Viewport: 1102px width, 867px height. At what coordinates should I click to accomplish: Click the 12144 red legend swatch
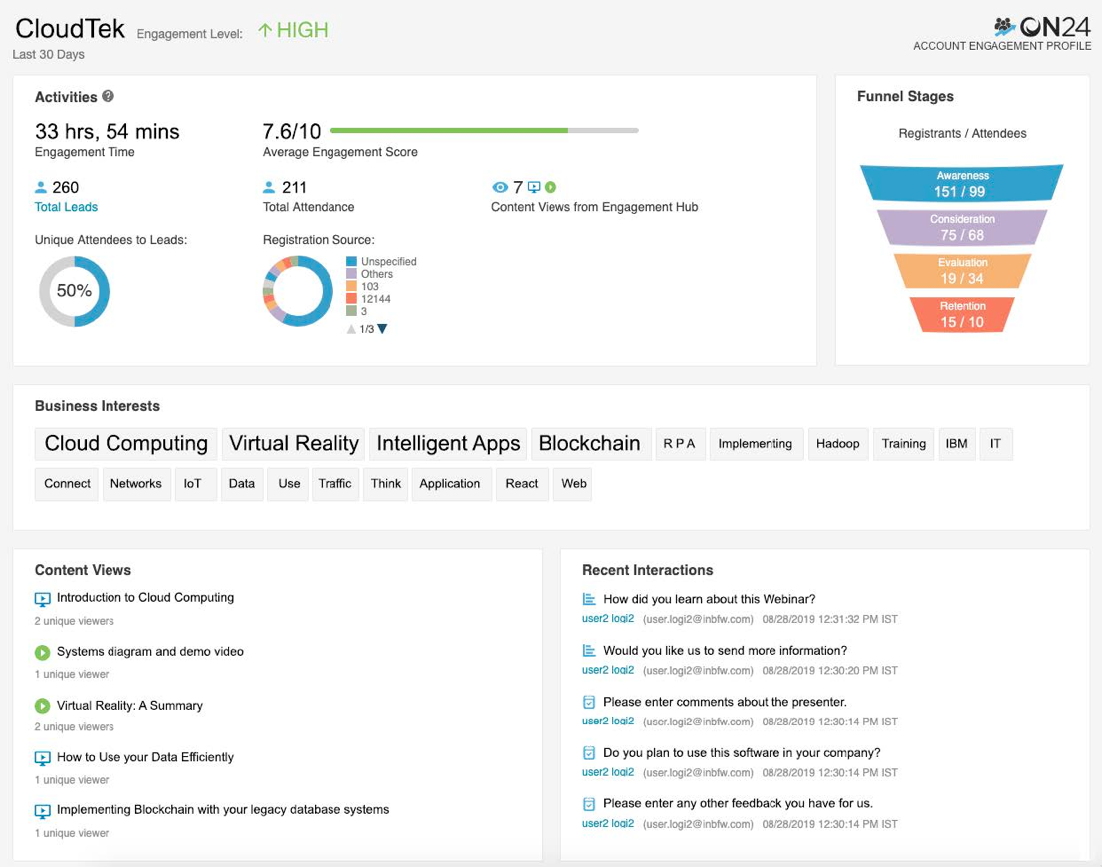coord(351,299)
